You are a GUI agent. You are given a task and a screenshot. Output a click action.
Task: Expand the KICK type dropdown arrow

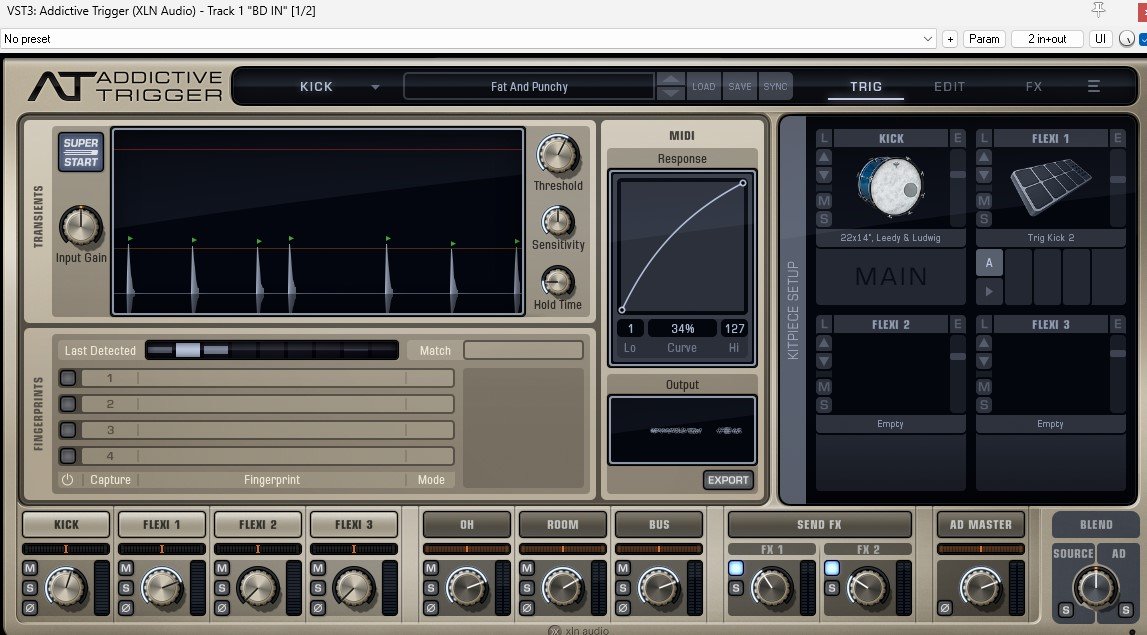click(x=375, y=87)
